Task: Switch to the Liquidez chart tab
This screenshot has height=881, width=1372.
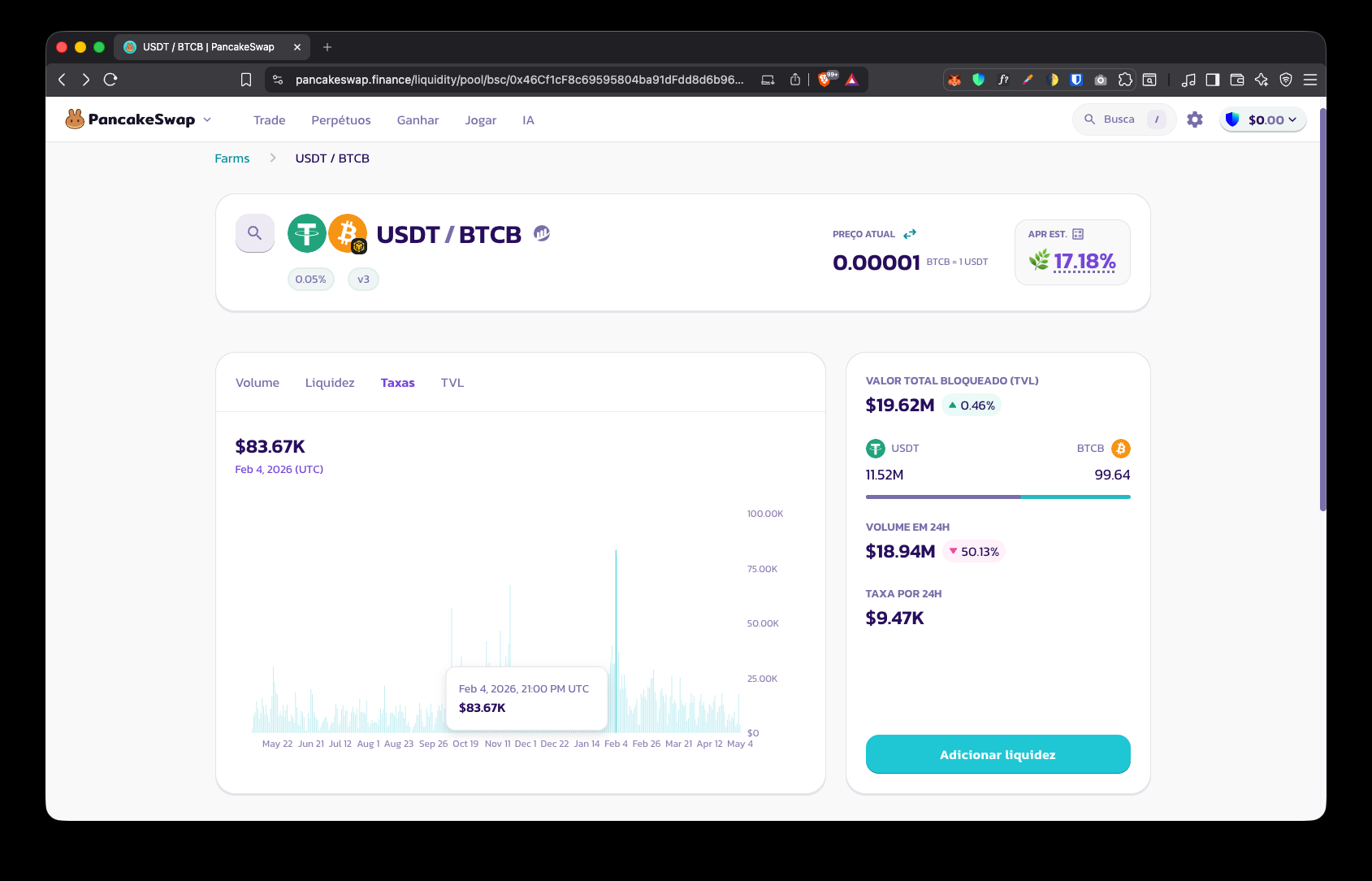Action: pos(330,383)
